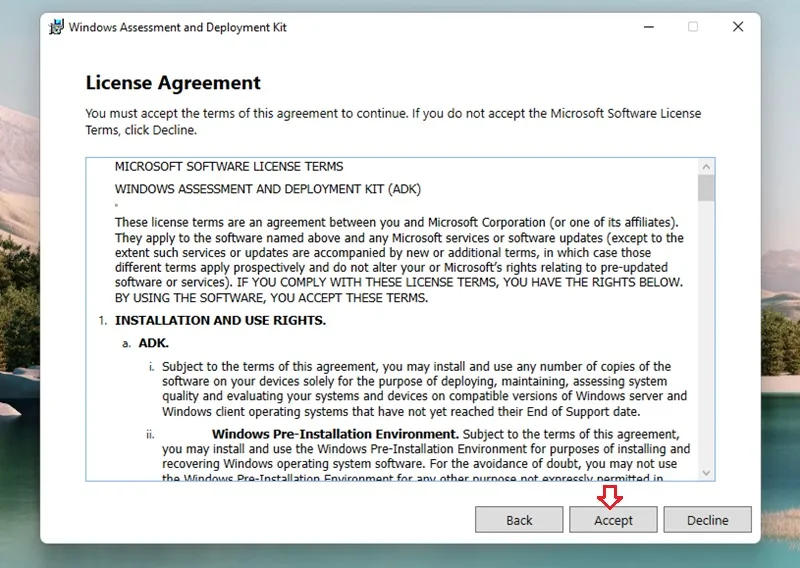The image size is (800, 568).
Task: Click "Windows Pre-Installation Environment." bold text
Action: pyautogui.click(x=335, y=434)
